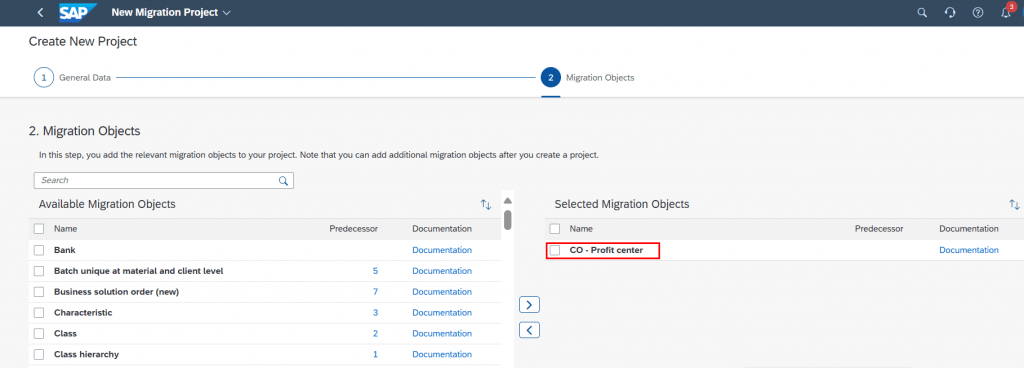Open the notifications bell
This screenshot has height=368, width=1024.
(1006, 12)
